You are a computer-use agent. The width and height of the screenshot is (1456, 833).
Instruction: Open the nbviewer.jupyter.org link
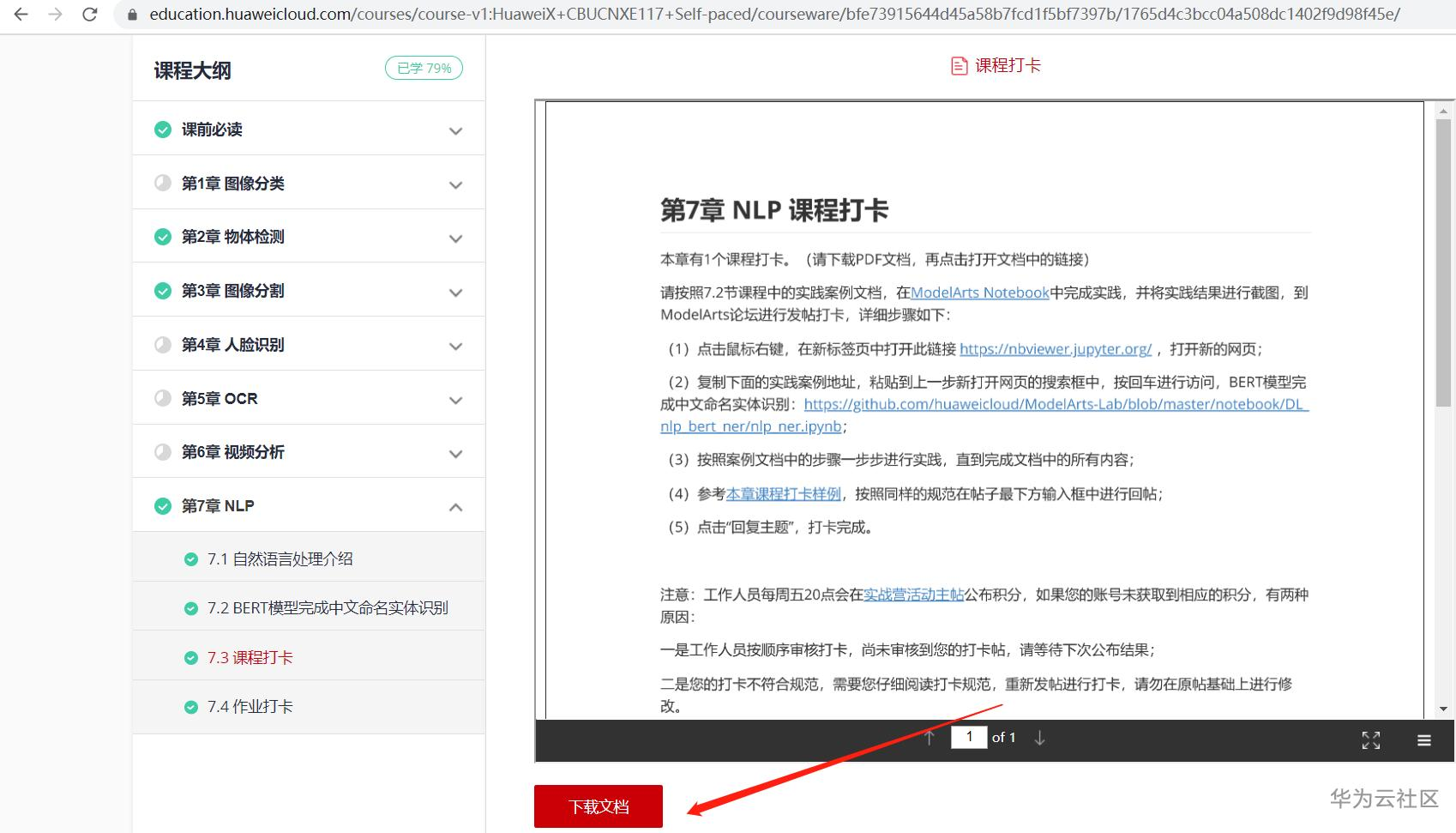[x=1056, y=349]
